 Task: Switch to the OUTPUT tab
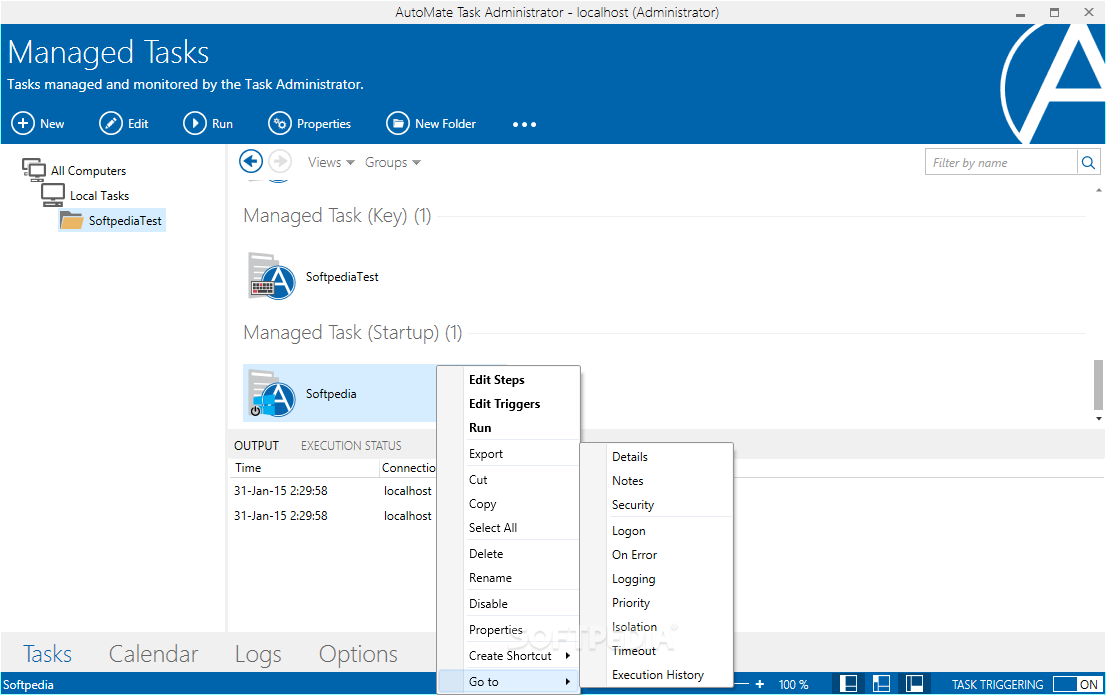pos(256,446)
